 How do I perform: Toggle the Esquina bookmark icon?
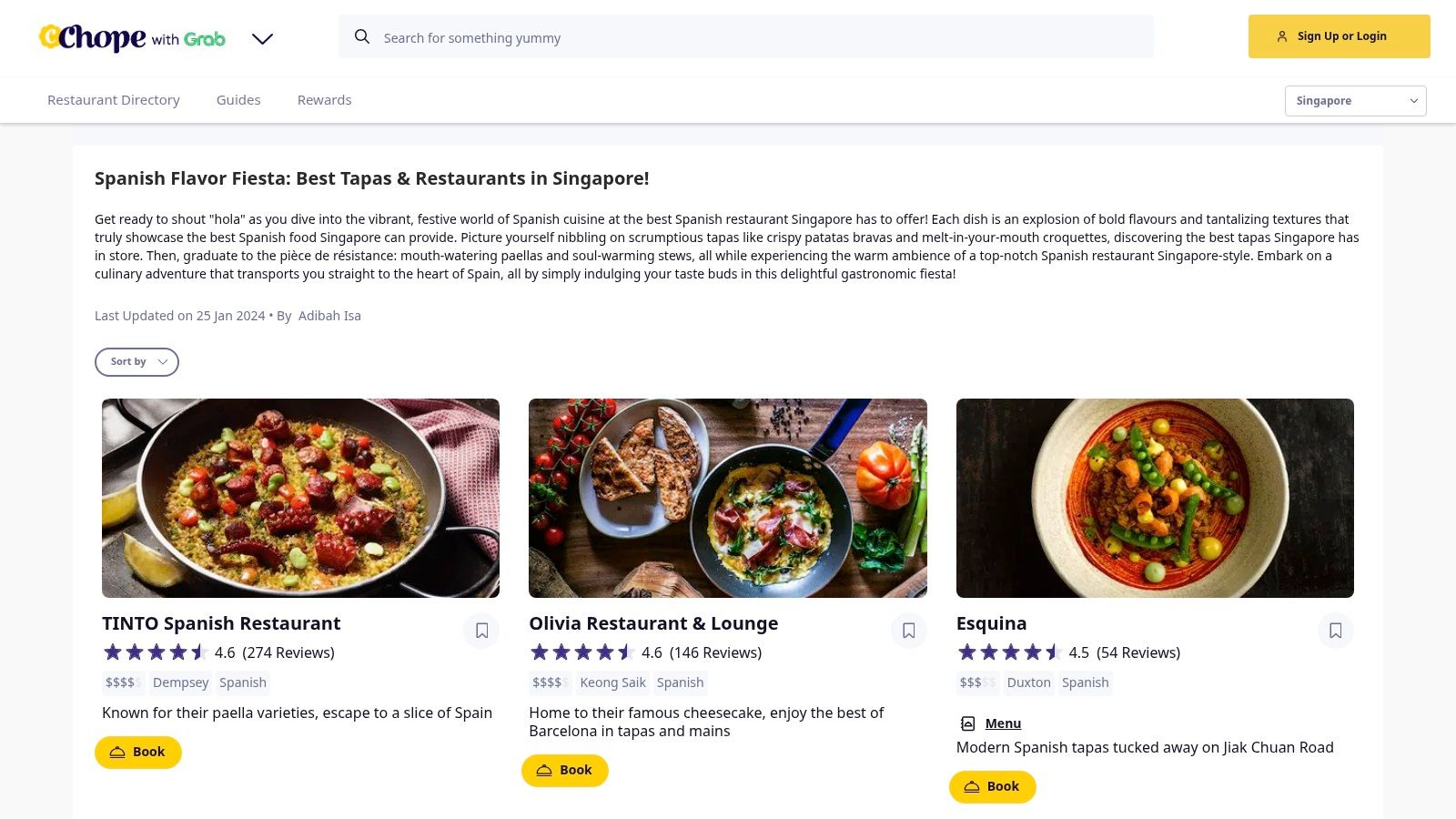1335,631
